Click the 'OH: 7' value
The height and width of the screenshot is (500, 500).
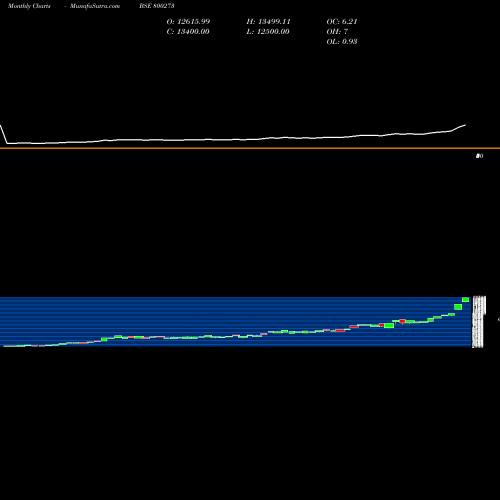coord(337,31)
